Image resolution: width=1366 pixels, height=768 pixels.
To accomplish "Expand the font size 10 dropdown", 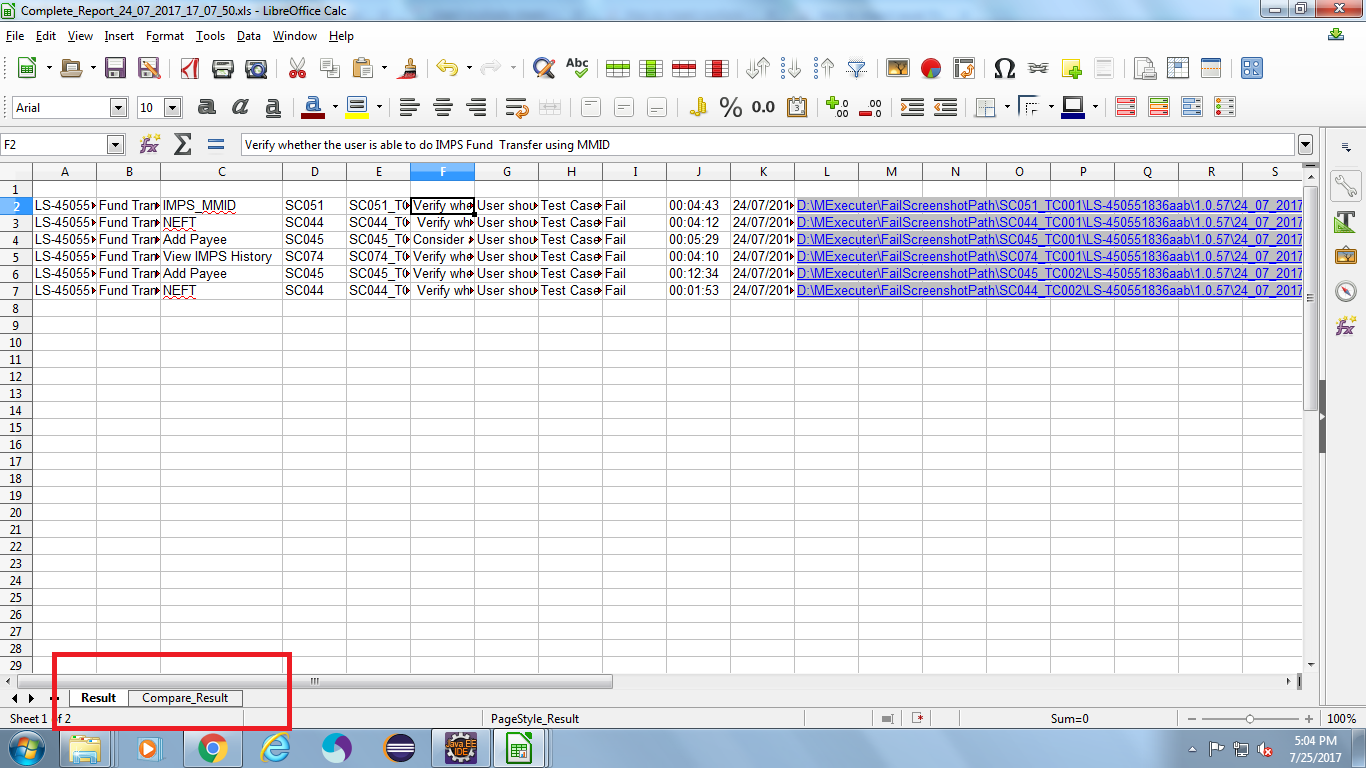I will pos(173,107).
